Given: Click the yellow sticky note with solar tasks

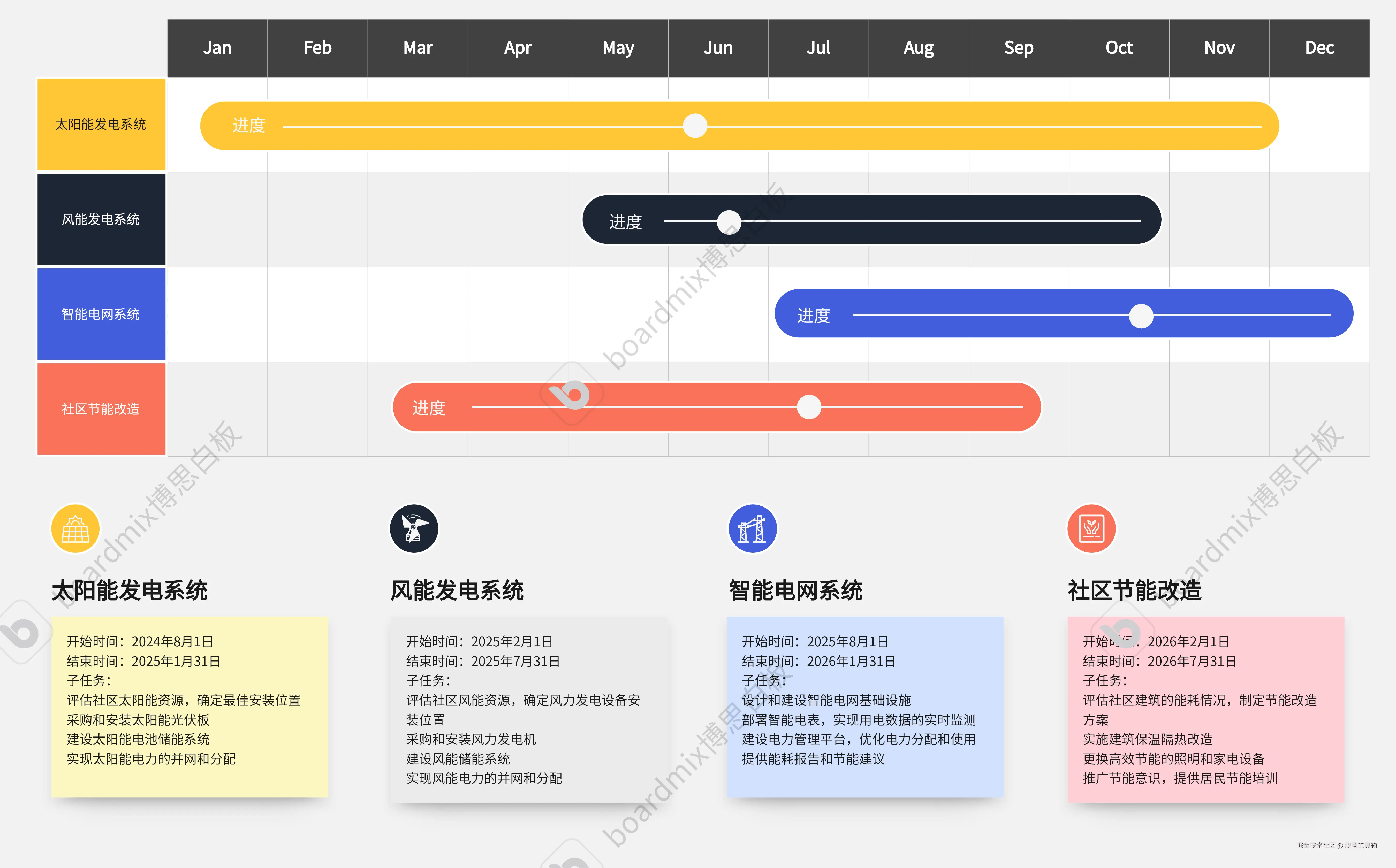Looking at the screenshot, I should click(189, 707).
